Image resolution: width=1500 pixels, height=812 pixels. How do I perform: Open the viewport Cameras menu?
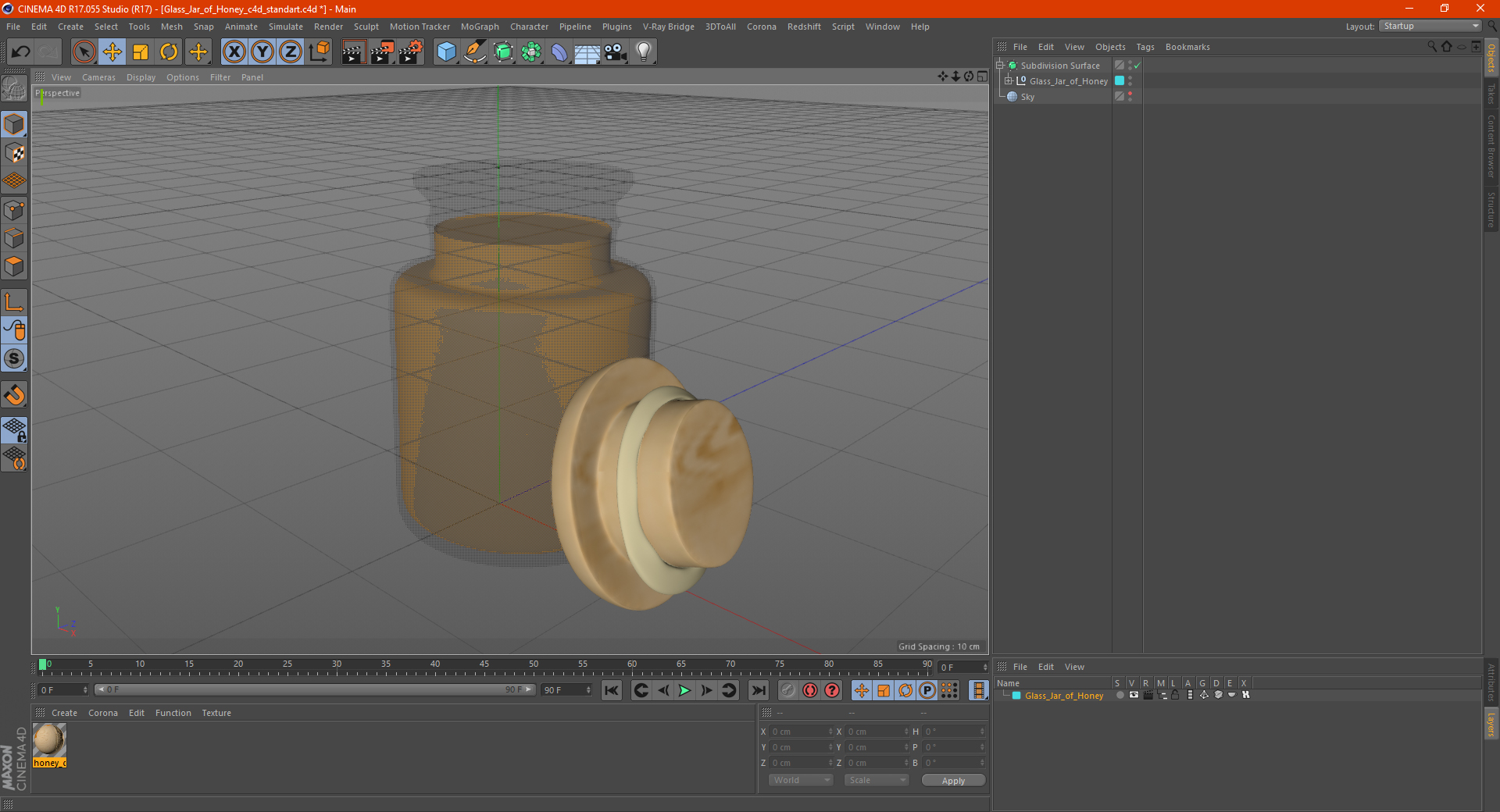click(98, 77)
